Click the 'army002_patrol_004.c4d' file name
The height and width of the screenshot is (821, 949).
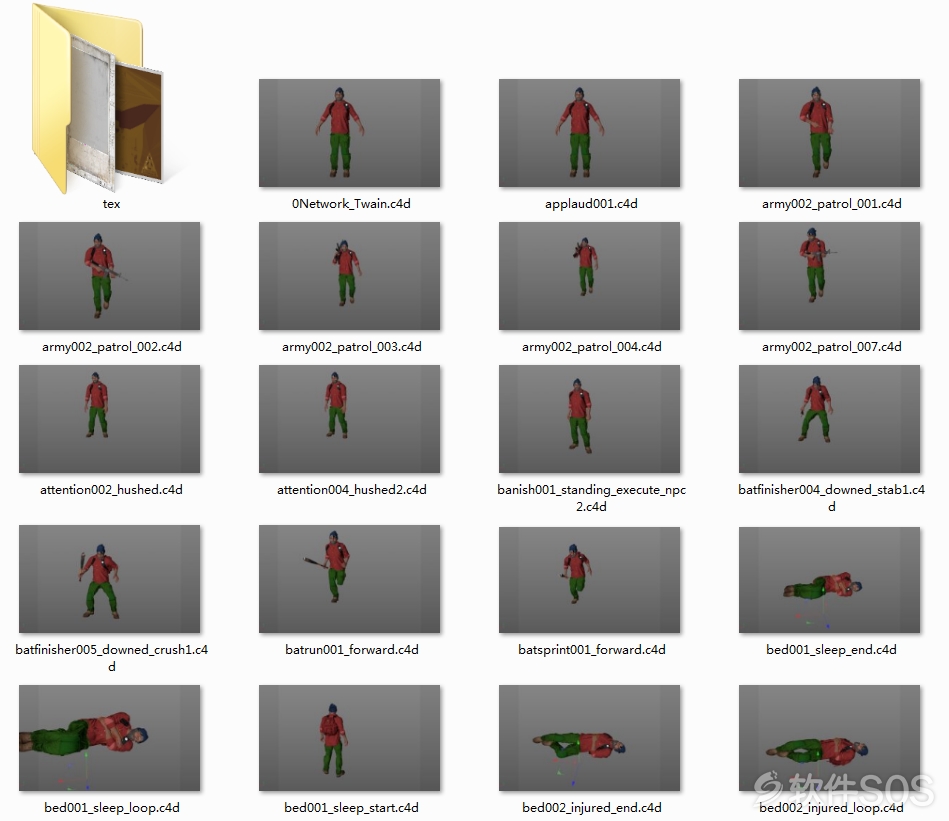tap(591, 347)
